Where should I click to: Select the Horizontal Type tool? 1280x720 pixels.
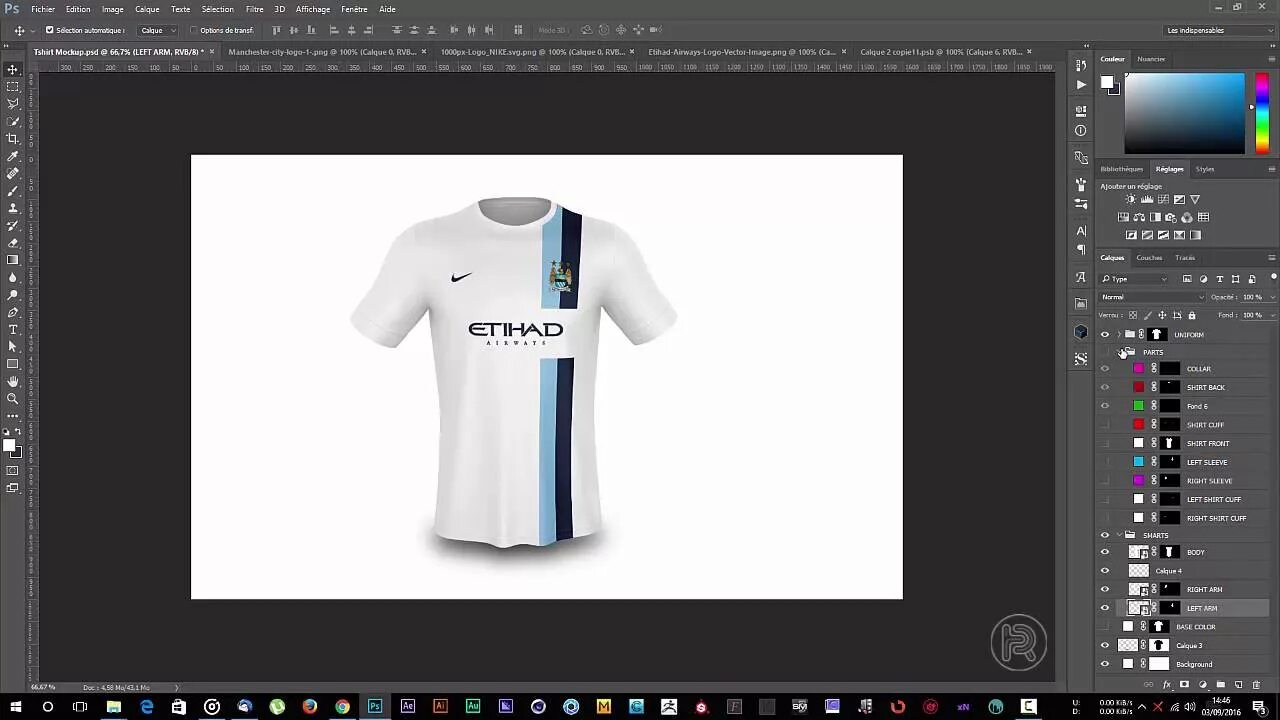point(13,329)
